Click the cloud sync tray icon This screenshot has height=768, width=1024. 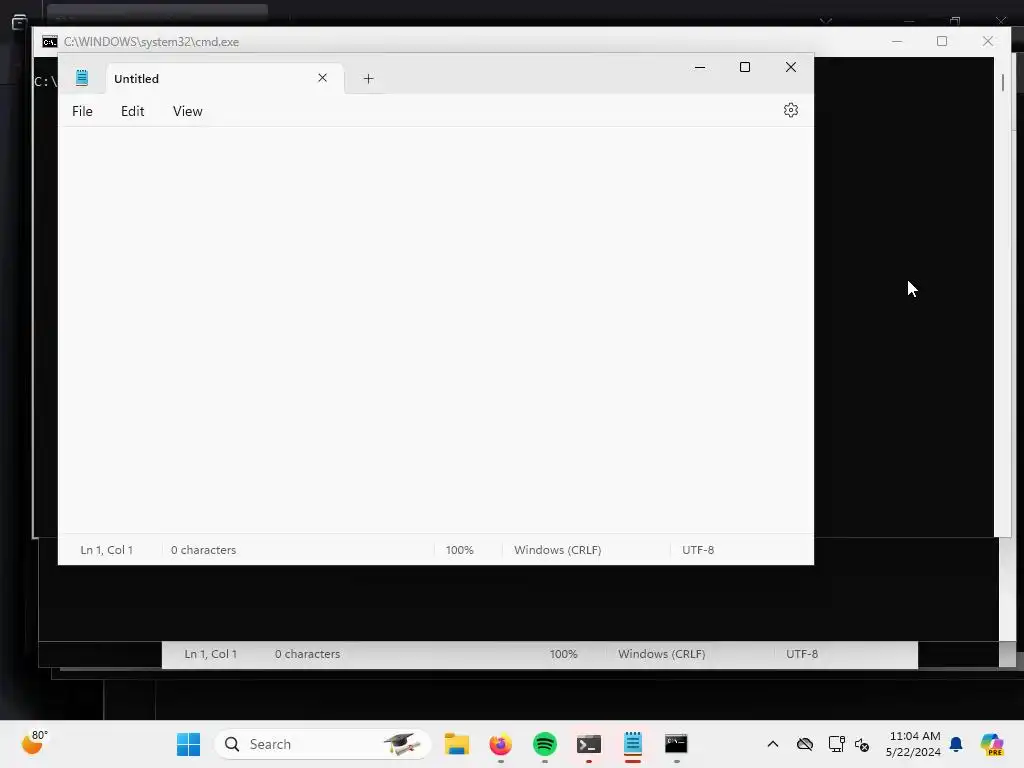[805, 744]
